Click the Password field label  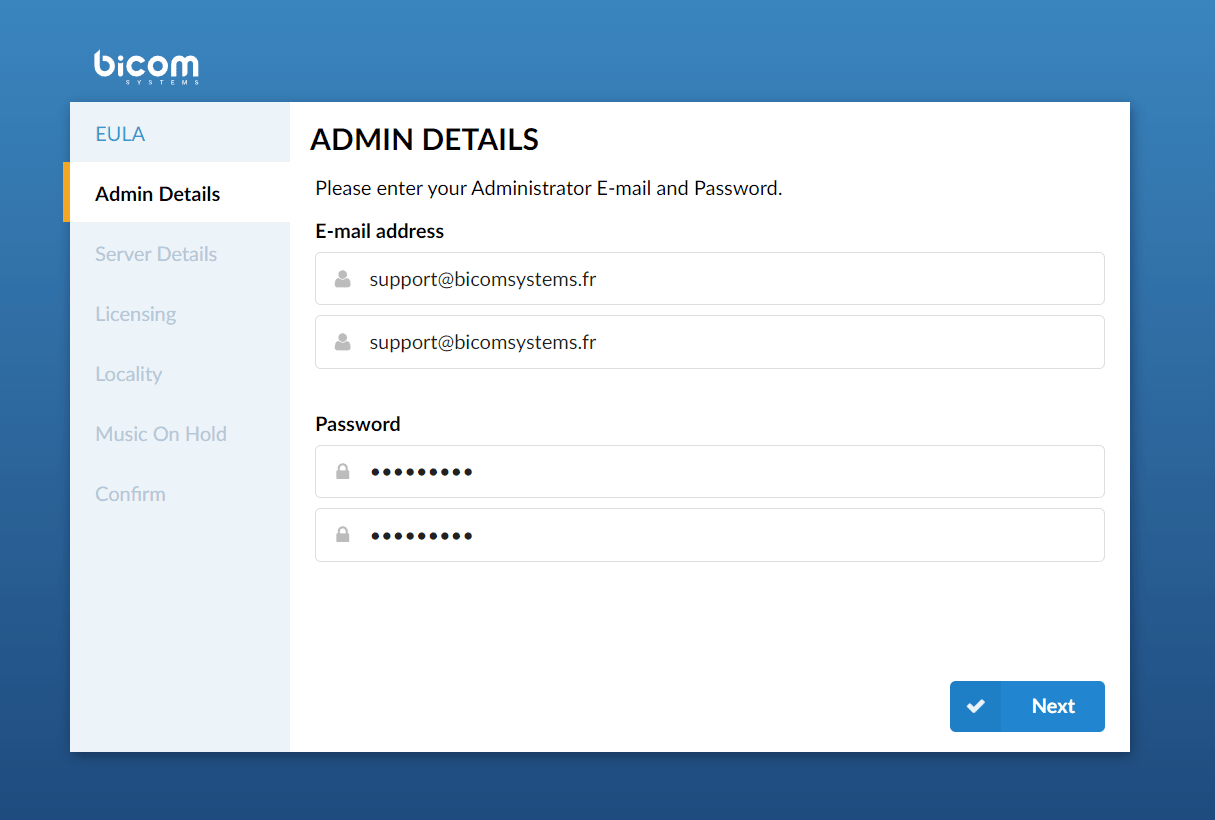click(358, 424)
